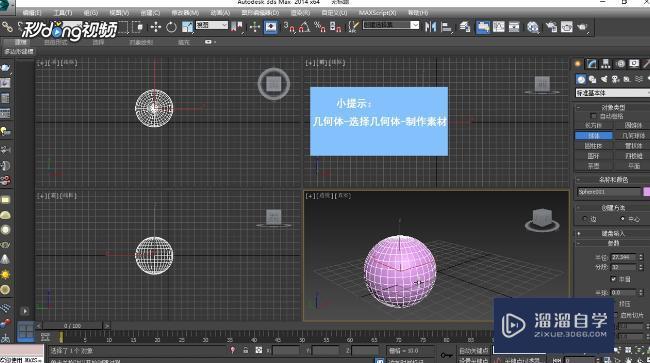The image size is (650, 363).
Task: Click the teapot Render Production icon
Action: pyautogui.click(x=582, y=27)
